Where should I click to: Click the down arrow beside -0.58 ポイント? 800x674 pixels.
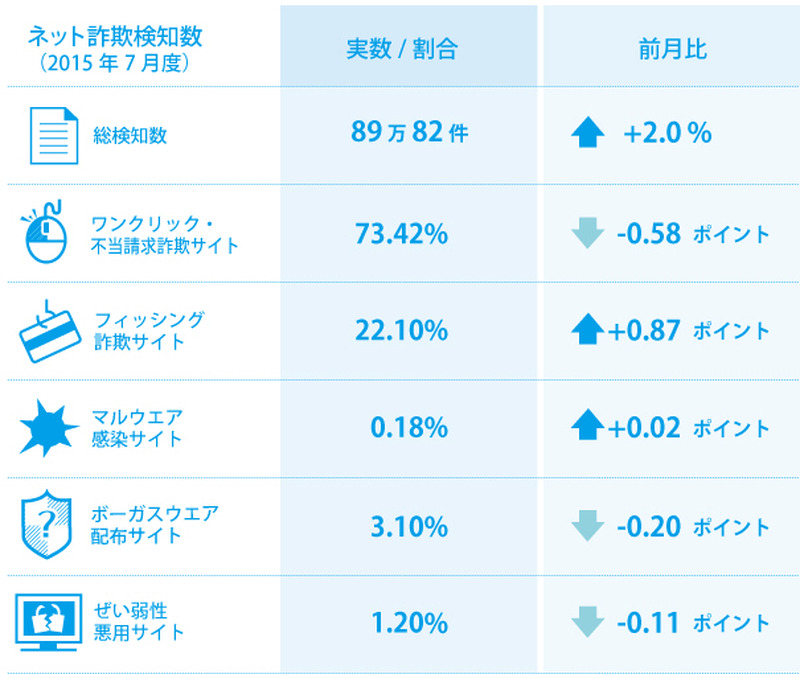[x=587, y=234]
